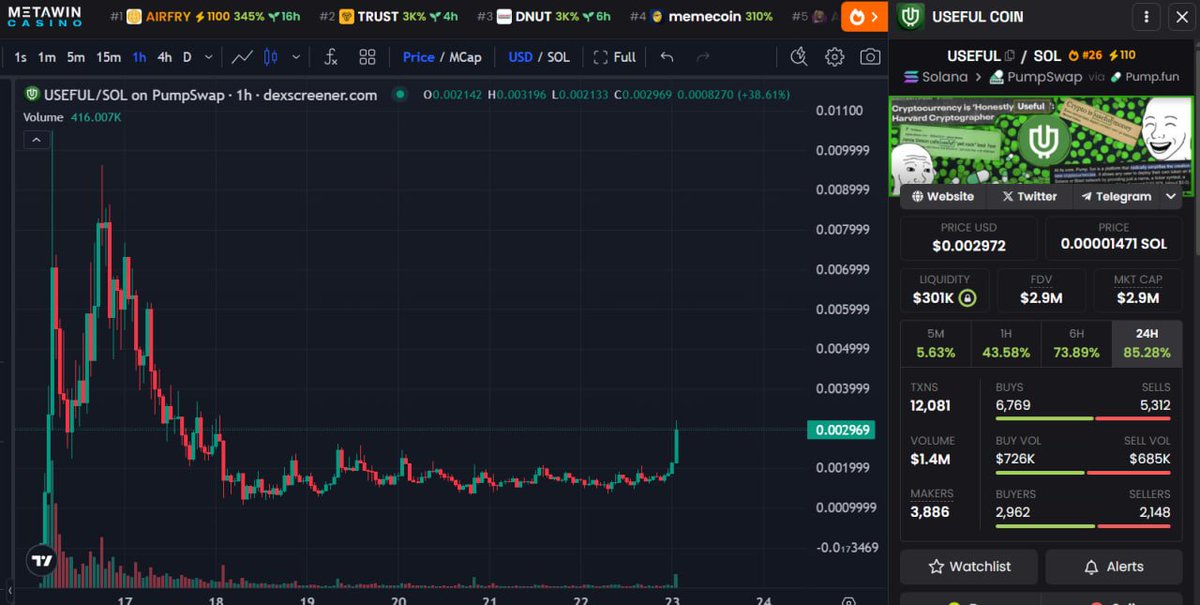Switch chart to Price view
The image size is (1200, 605).
(x=418, y=57)
